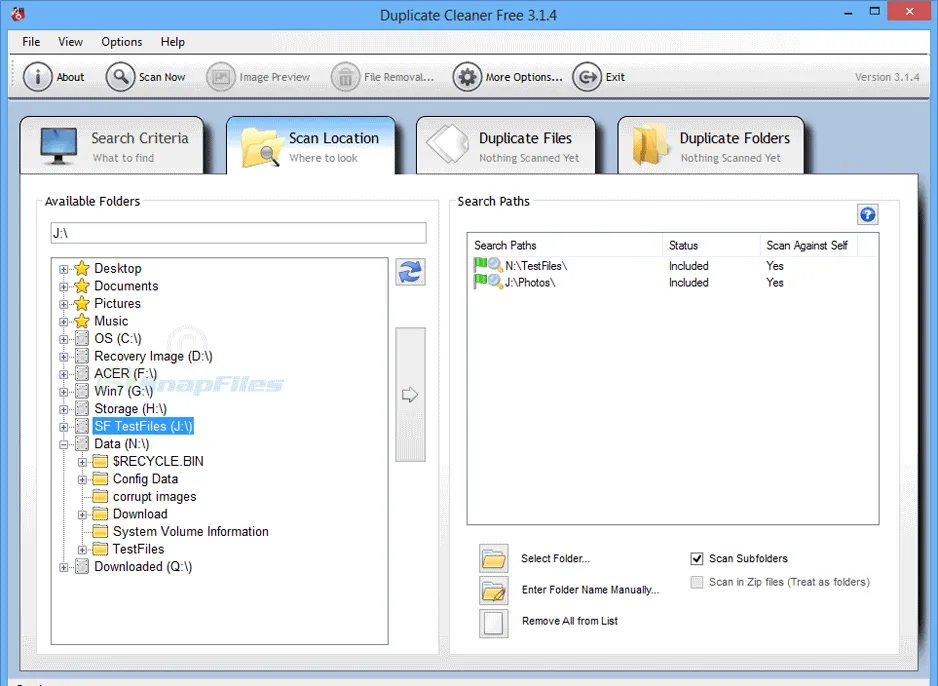Click the Select Folder... label
938x686 pixels.
click(x=555, y=559)
